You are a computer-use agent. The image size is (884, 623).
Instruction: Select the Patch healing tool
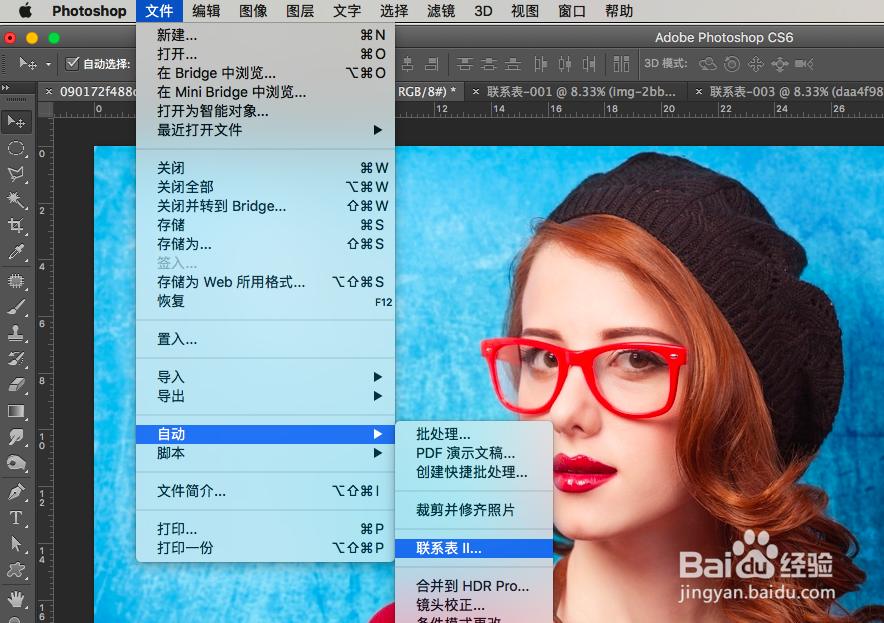(x=16, y=280)
